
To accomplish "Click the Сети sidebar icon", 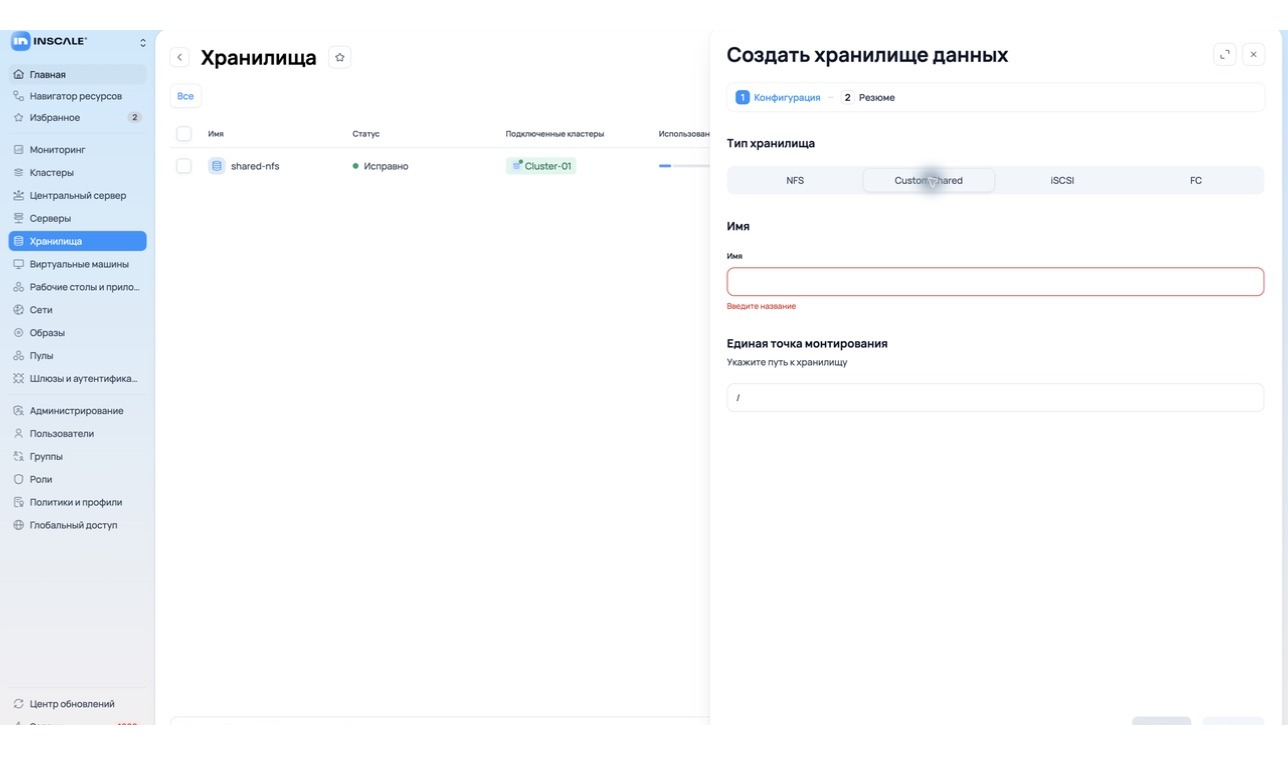I will click(18, 310).
